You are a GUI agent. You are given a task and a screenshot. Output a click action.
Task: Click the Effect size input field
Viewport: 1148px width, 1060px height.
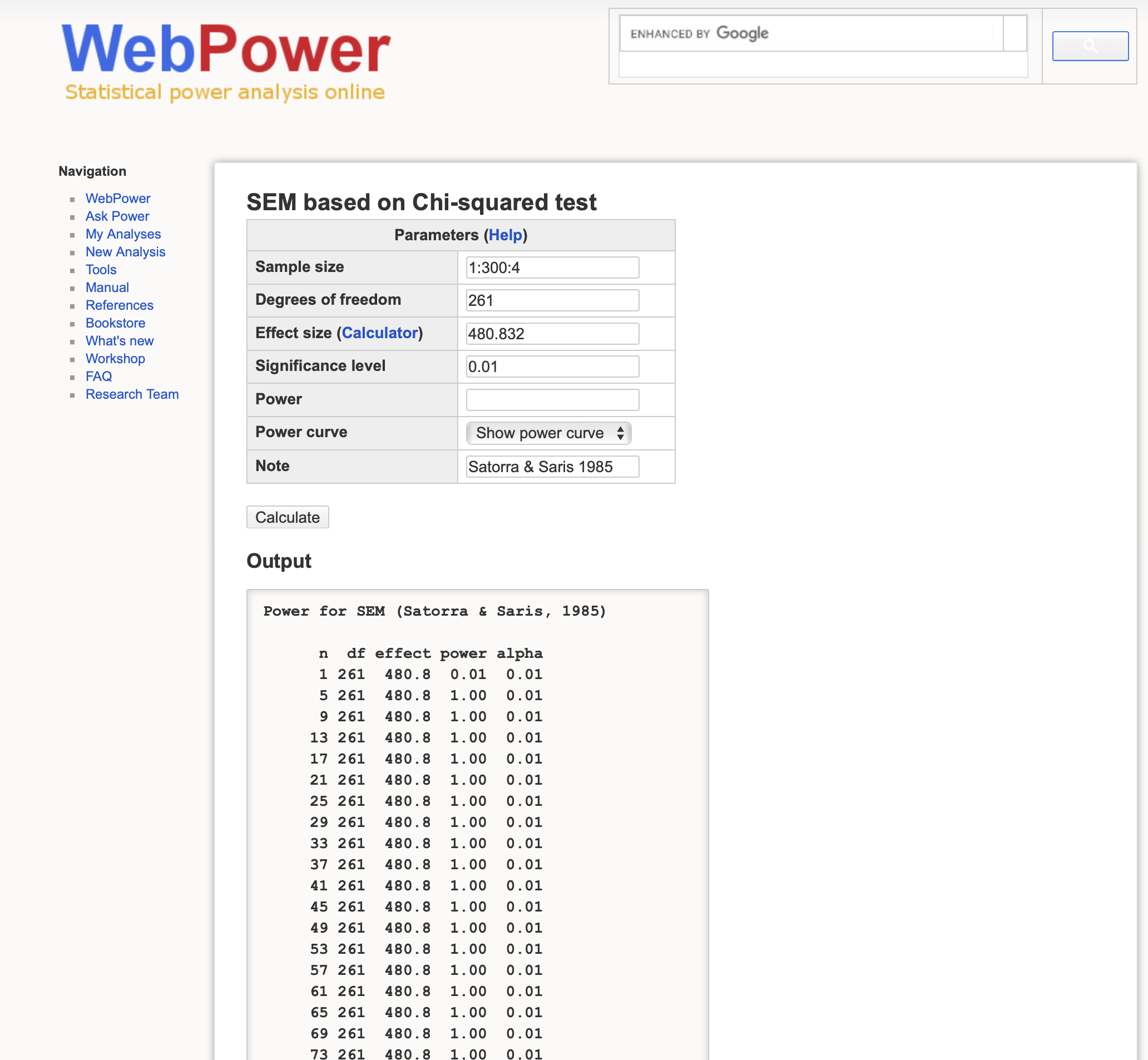[552, 333]
